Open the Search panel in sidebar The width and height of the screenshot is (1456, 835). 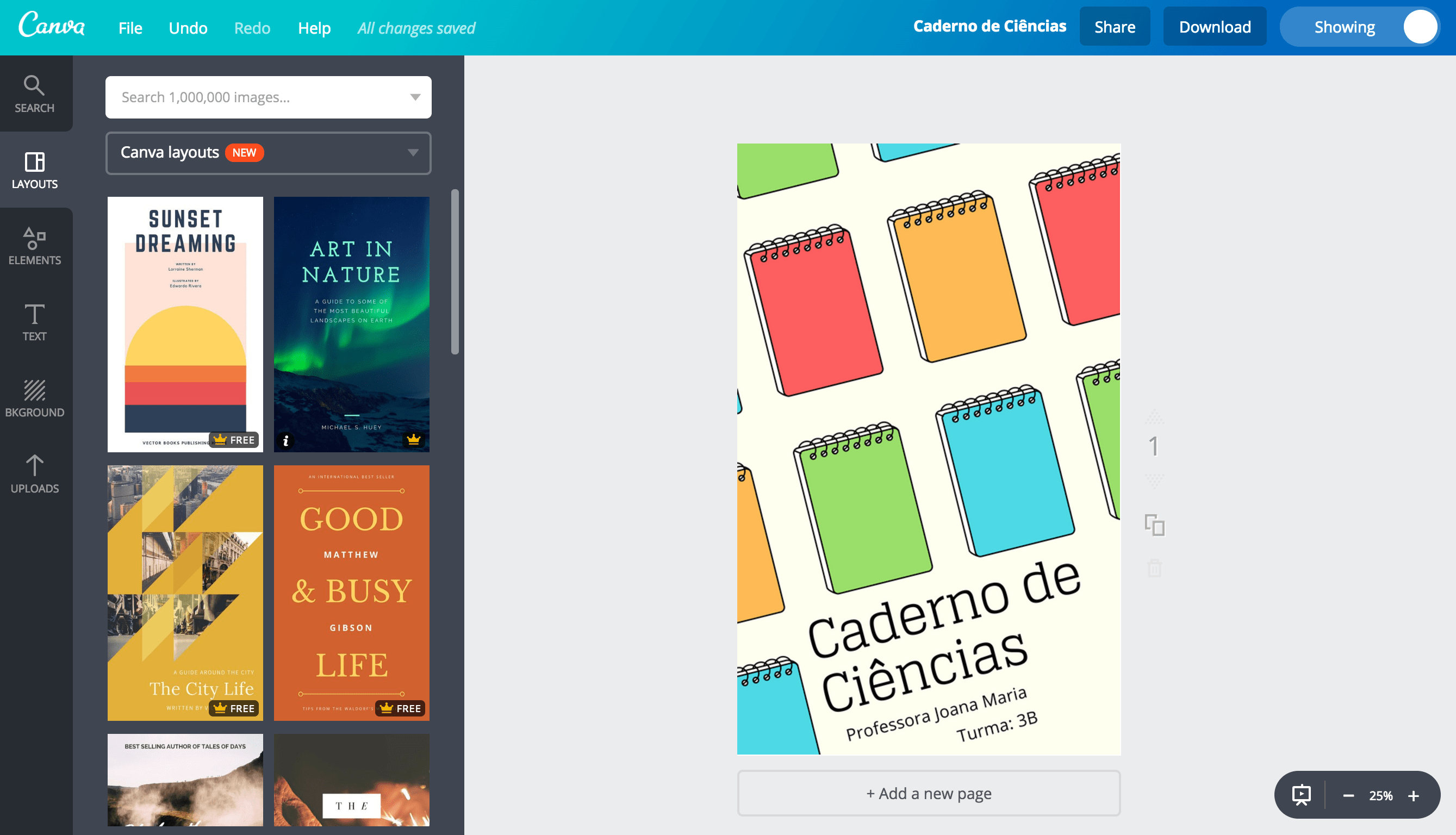pyautogui.click(x=34, y=94)
